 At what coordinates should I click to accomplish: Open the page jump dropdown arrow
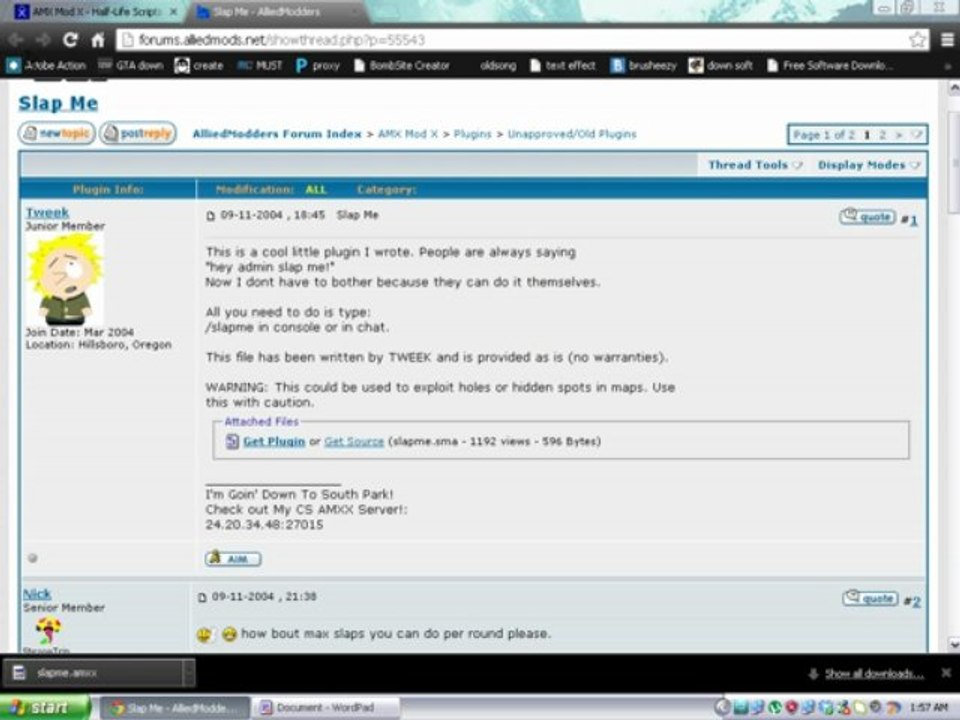tap(917, 135)
